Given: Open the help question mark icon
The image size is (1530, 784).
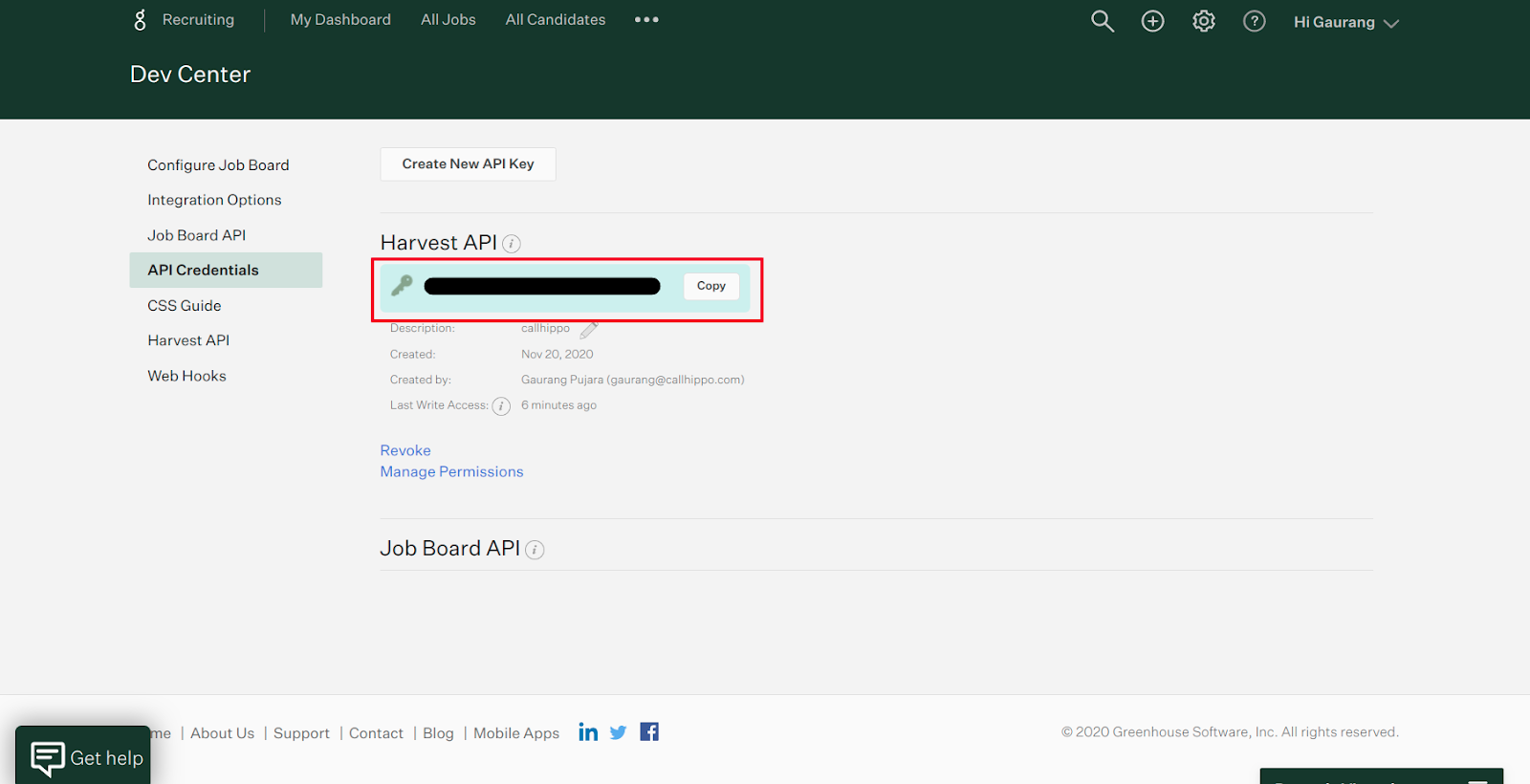Looking at the screenshot, I should 1255,21.
